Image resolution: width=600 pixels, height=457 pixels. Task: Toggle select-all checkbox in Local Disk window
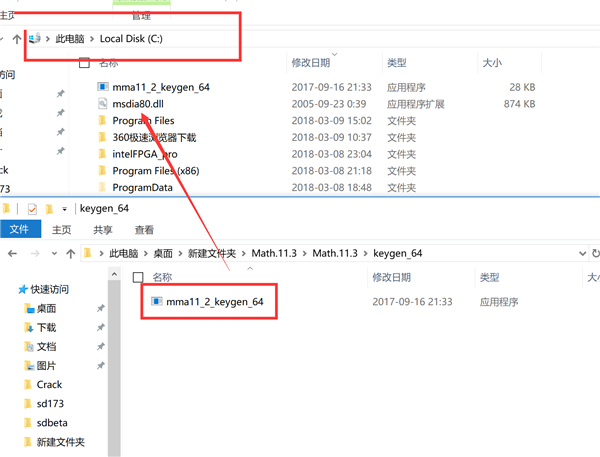[x=84, y=63]
